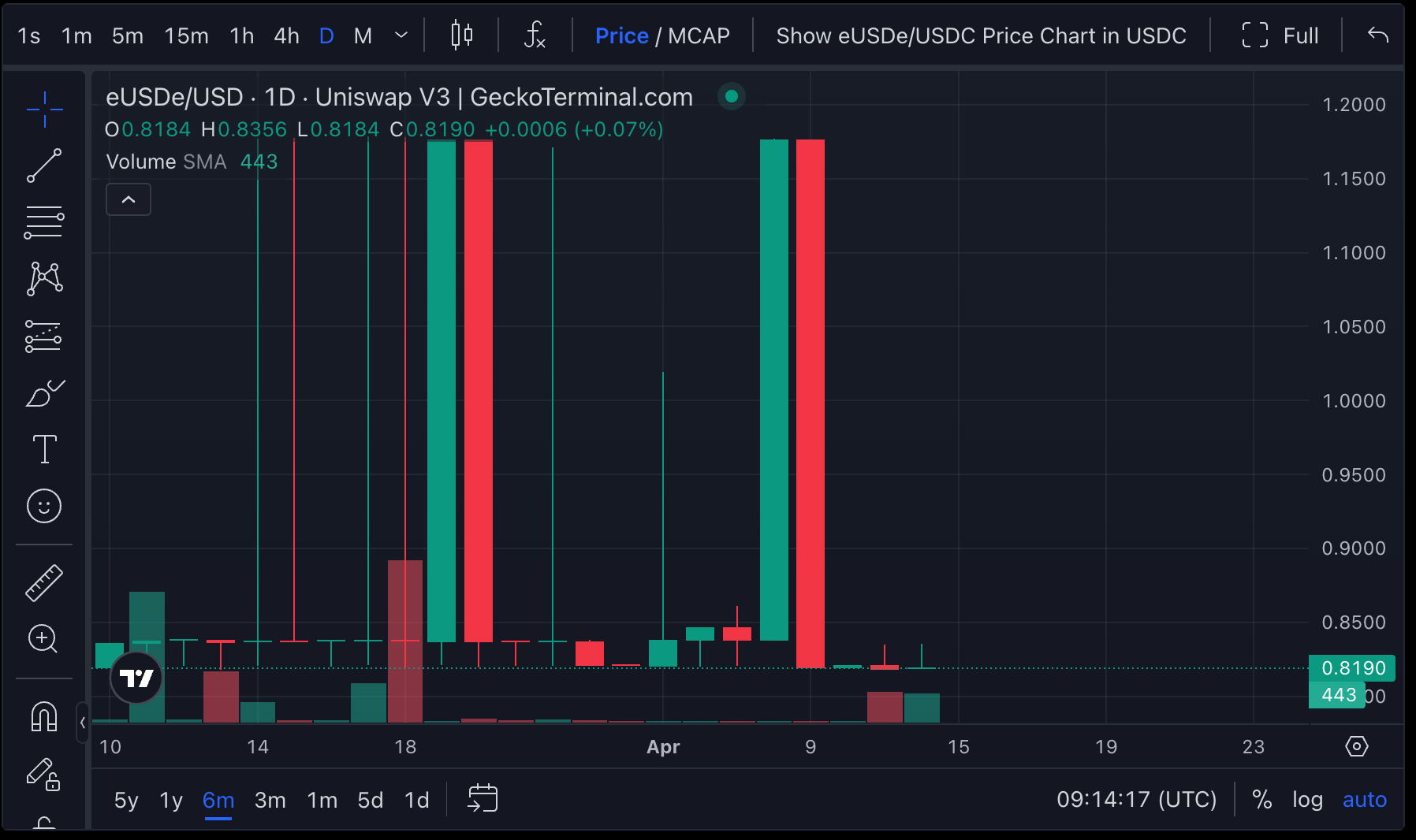Select the trend line drawing tool

[44, 165]
